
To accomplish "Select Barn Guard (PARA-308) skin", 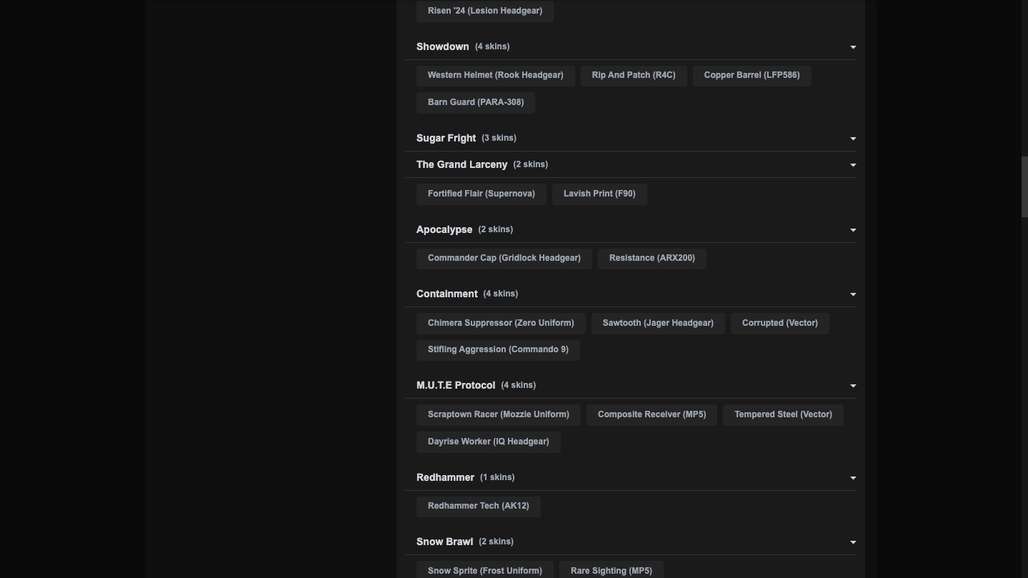I will 475,102.
